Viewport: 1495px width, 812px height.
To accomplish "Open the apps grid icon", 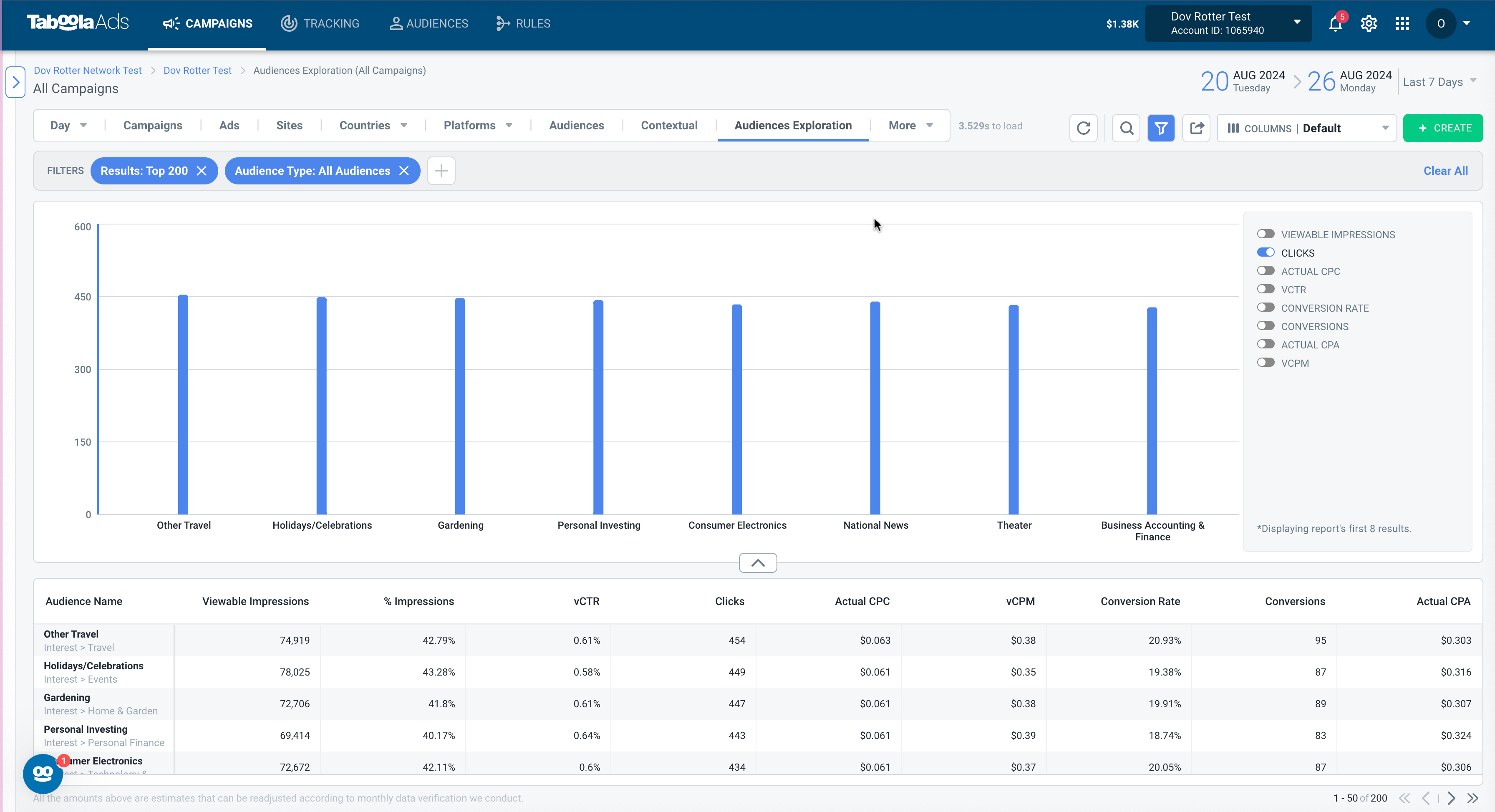I will (1402, 23).
